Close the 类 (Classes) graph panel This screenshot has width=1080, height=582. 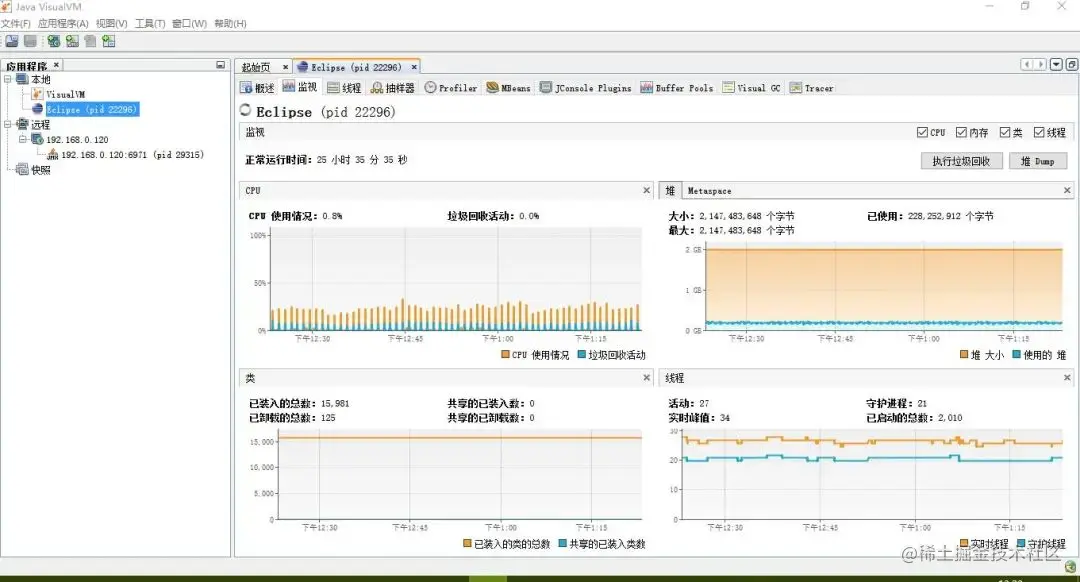(x=646, y=377)
